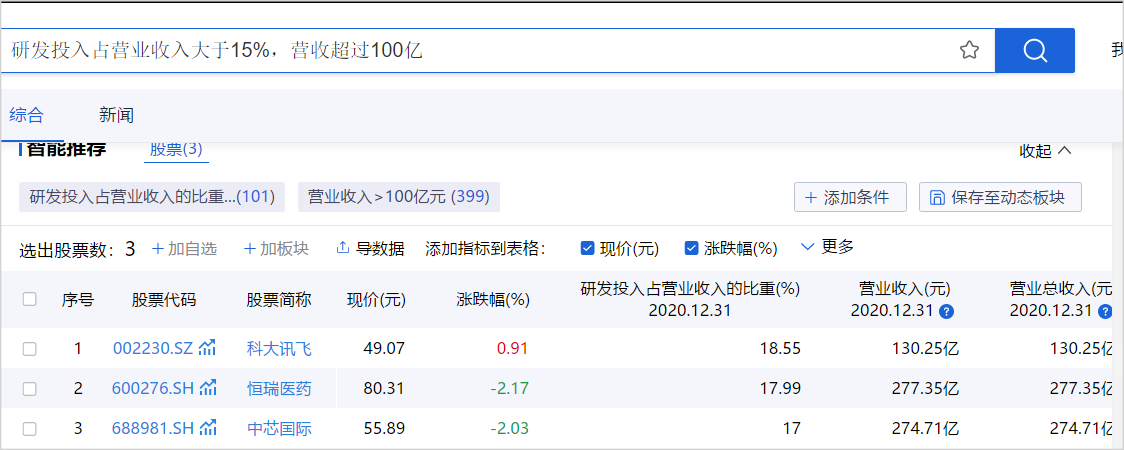The width and height of the screenshot is (1124, 450).
Task: Open chart icon next to 002230.SZ
Action: click(207, 348)
